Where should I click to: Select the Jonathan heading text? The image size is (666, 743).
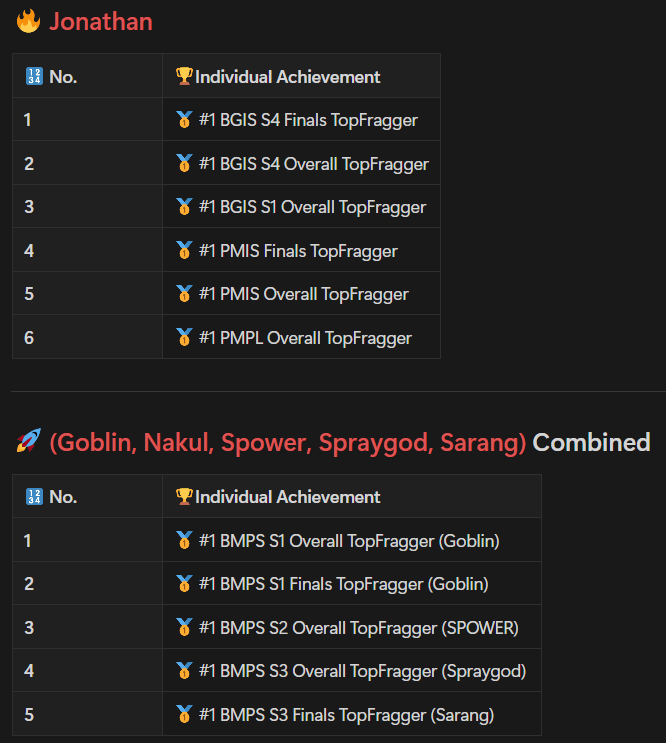pos(101,22)
